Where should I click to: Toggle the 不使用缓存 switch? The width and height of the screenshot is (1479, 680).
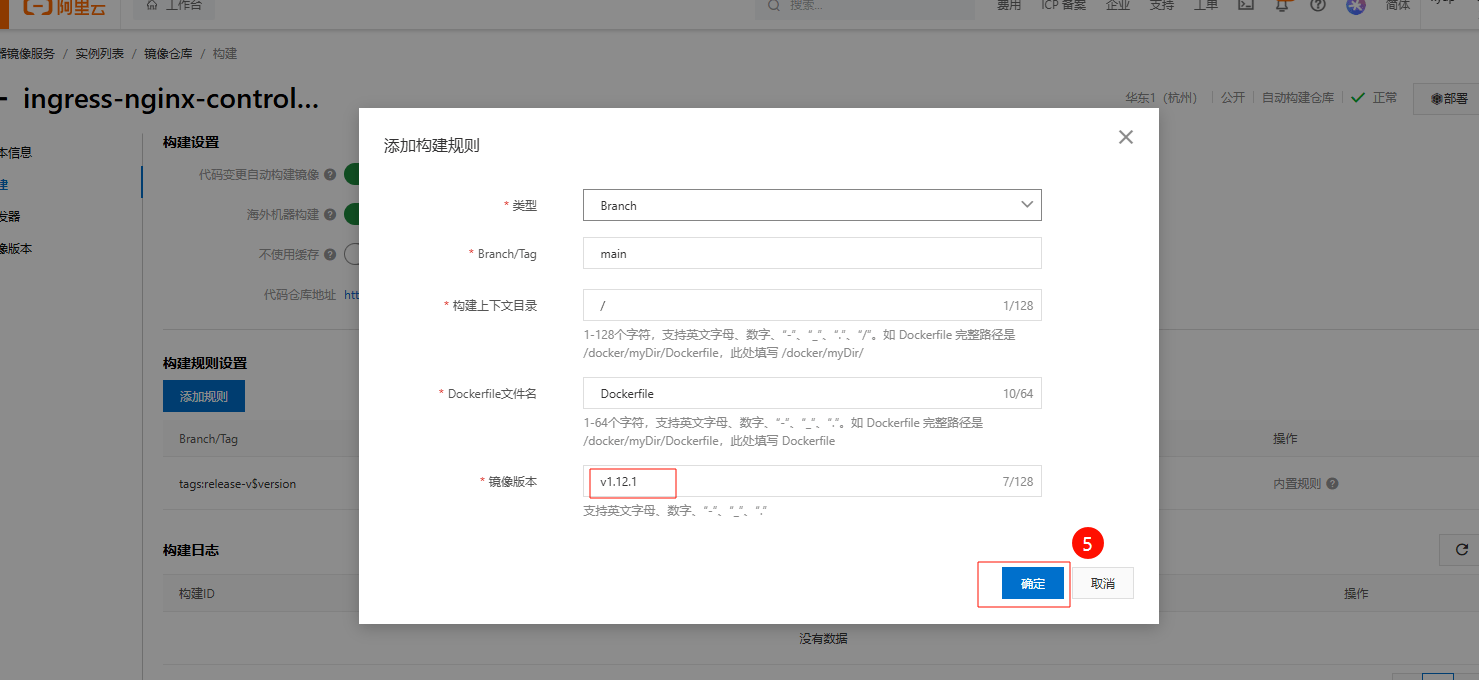pyautogui.click(x=352, y=254)
